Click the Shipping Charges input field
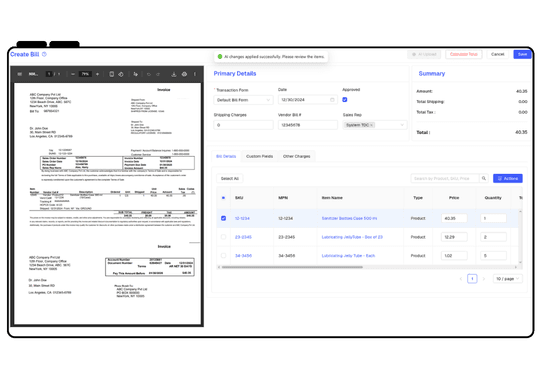This screenshot has width=540, height=384. 243,125
